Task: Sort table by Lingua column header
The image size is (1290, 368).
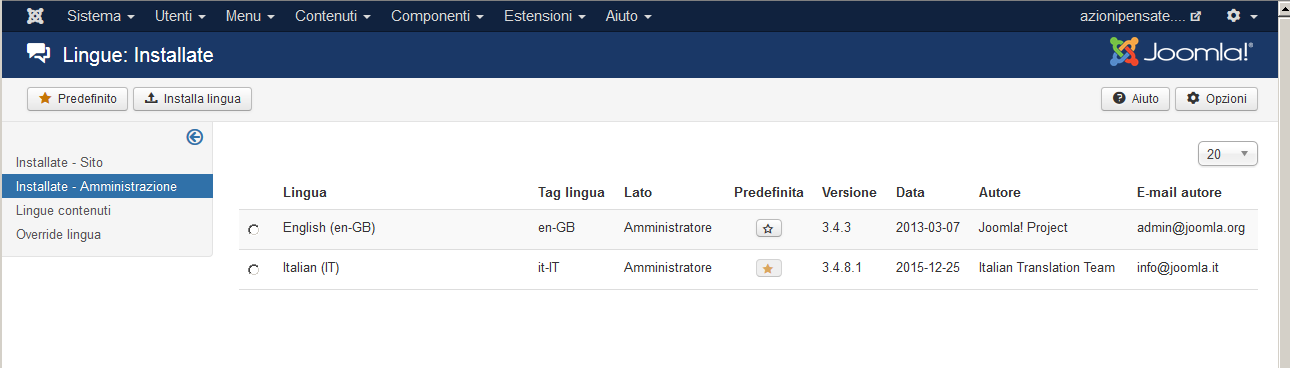Action: 304,192
